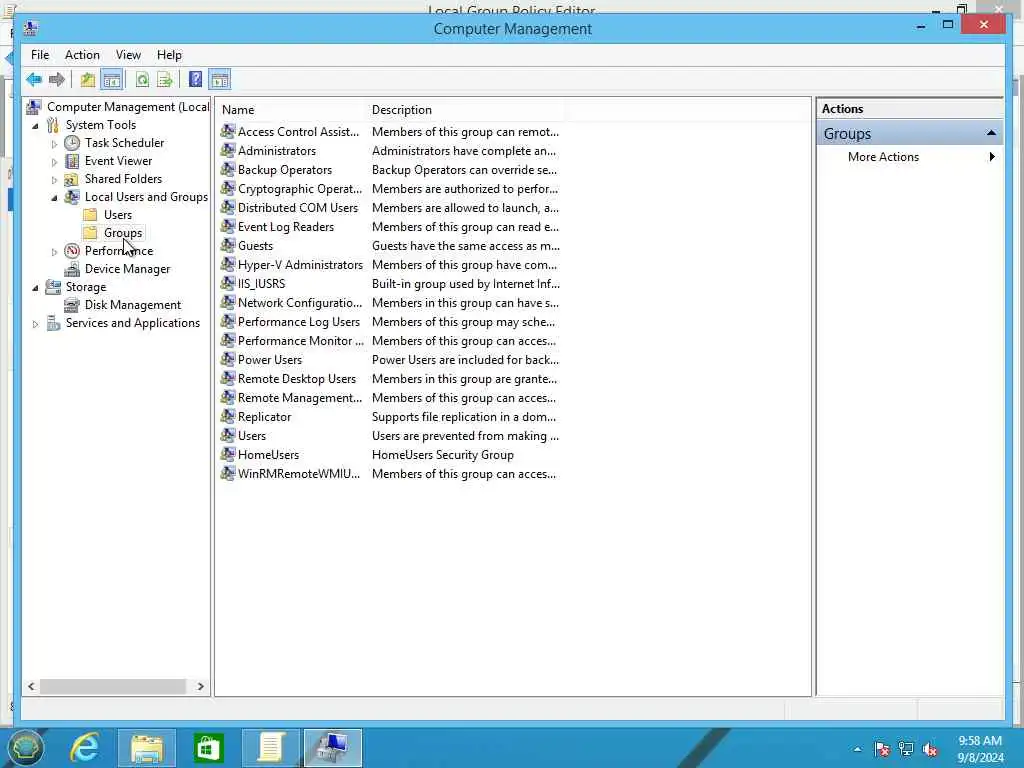Screen dimensions: 1024x768
Task: Click the volume muted tray icon
Action: [x=930, y=749]
